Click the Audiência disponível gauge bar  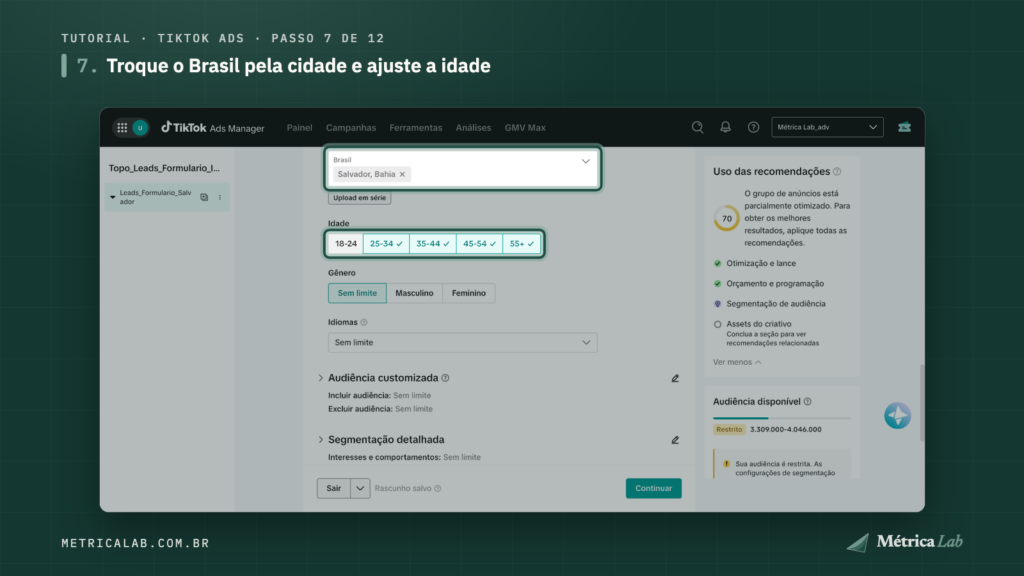(x=782, y=418)
